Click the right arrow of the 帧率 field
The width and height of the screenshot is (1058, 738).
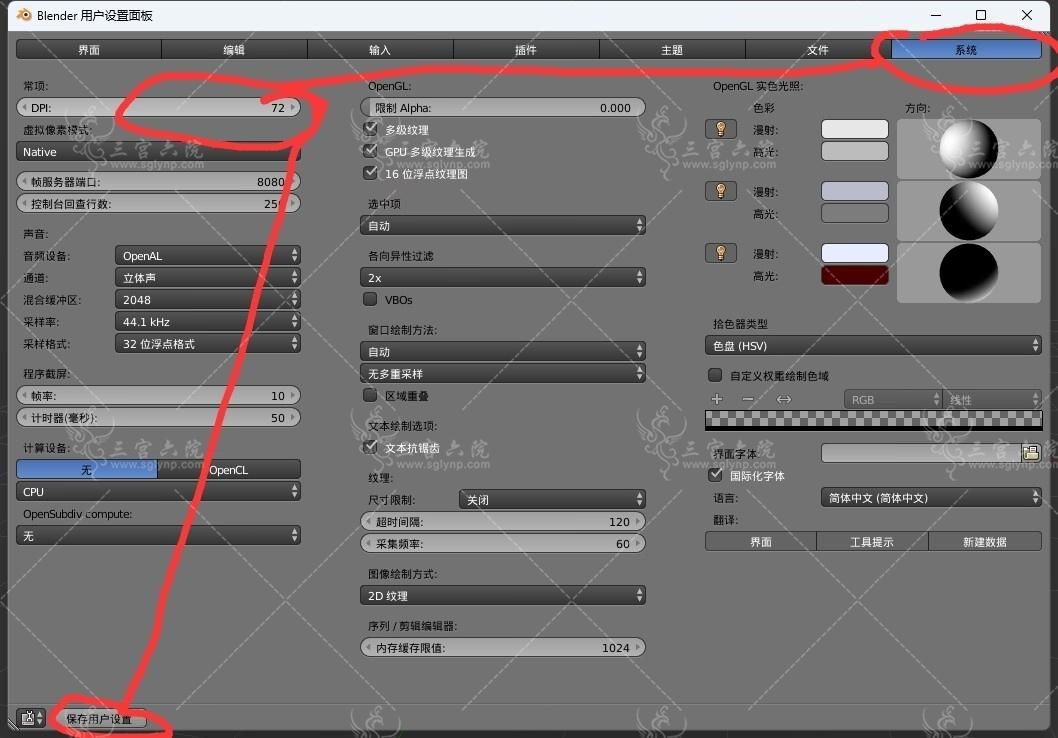tap(293, 396)
